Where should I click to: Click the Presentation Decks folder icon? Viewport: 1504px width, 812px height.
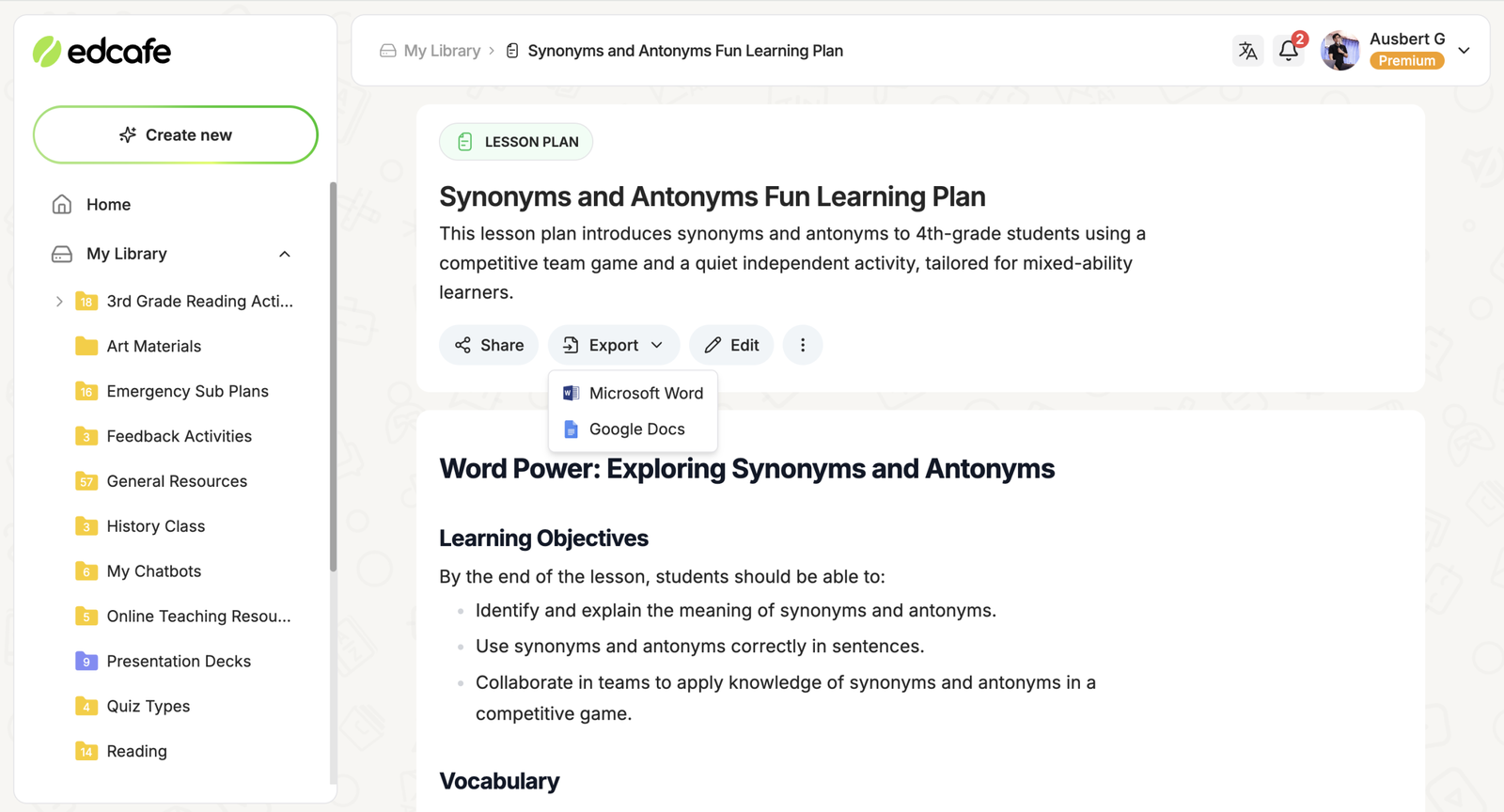[x=86, y=661]
